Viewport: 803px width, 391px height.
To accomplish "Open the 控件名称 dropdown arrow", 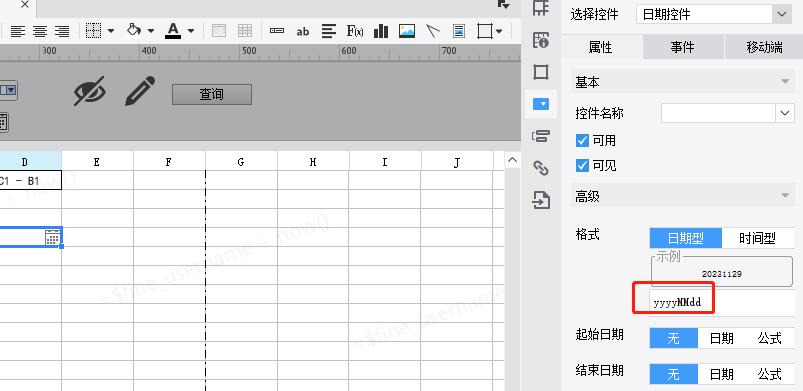I will click(785, 113).
